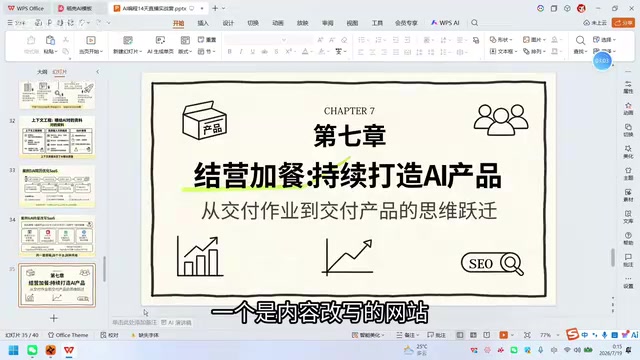The width and height of the screenshot is (640, 360).
Task: Click the AI 生成单页 button
Action: [x=160, y=45]
